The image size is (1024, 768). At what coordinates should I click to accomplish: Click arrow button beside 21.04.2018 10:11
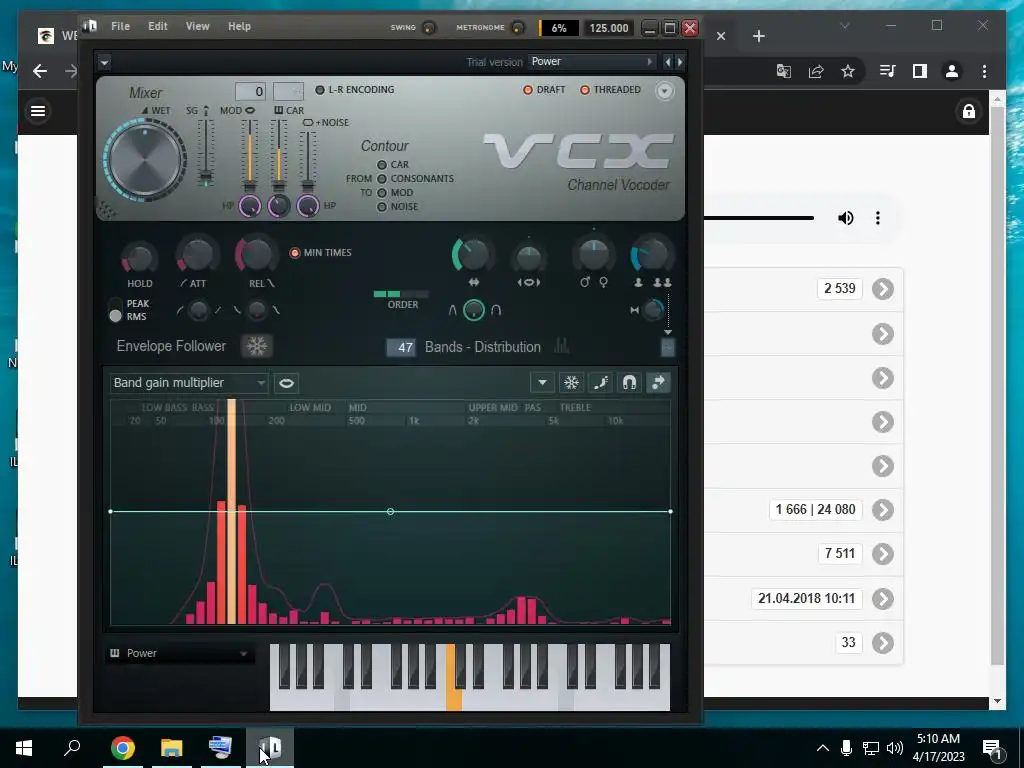(x=883, y=598)
